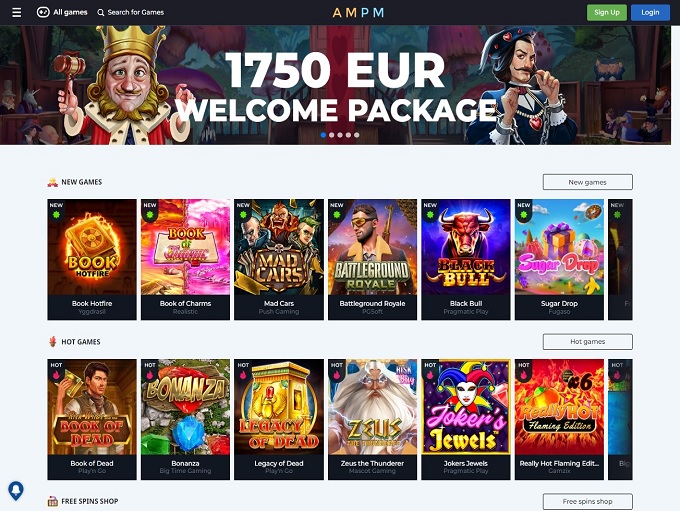Select the last banner carousel dot
The height and width of the screenshot is (511, 680).
(356, 135)
